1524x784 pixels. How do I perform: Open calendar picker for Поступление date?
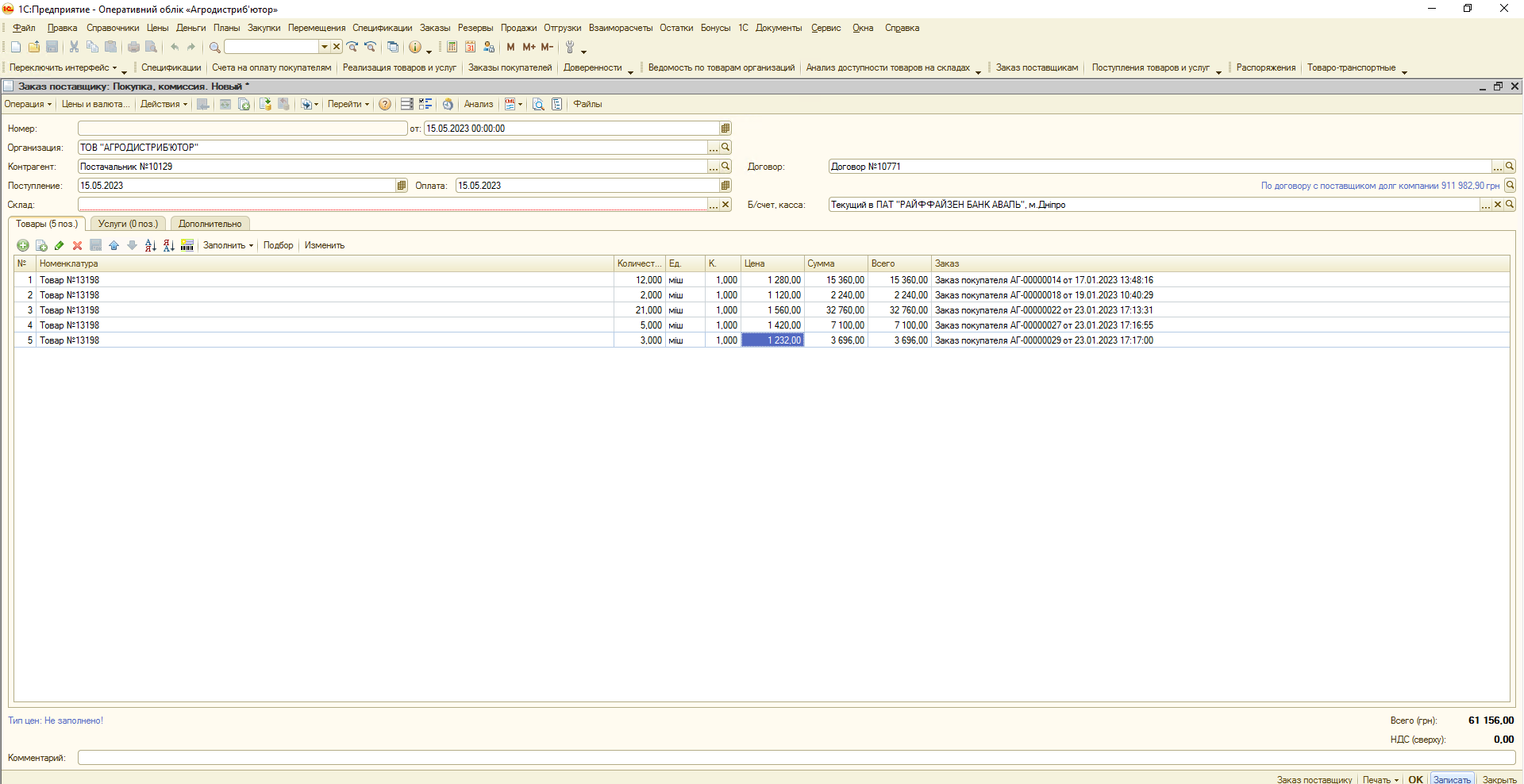point(402,186)
